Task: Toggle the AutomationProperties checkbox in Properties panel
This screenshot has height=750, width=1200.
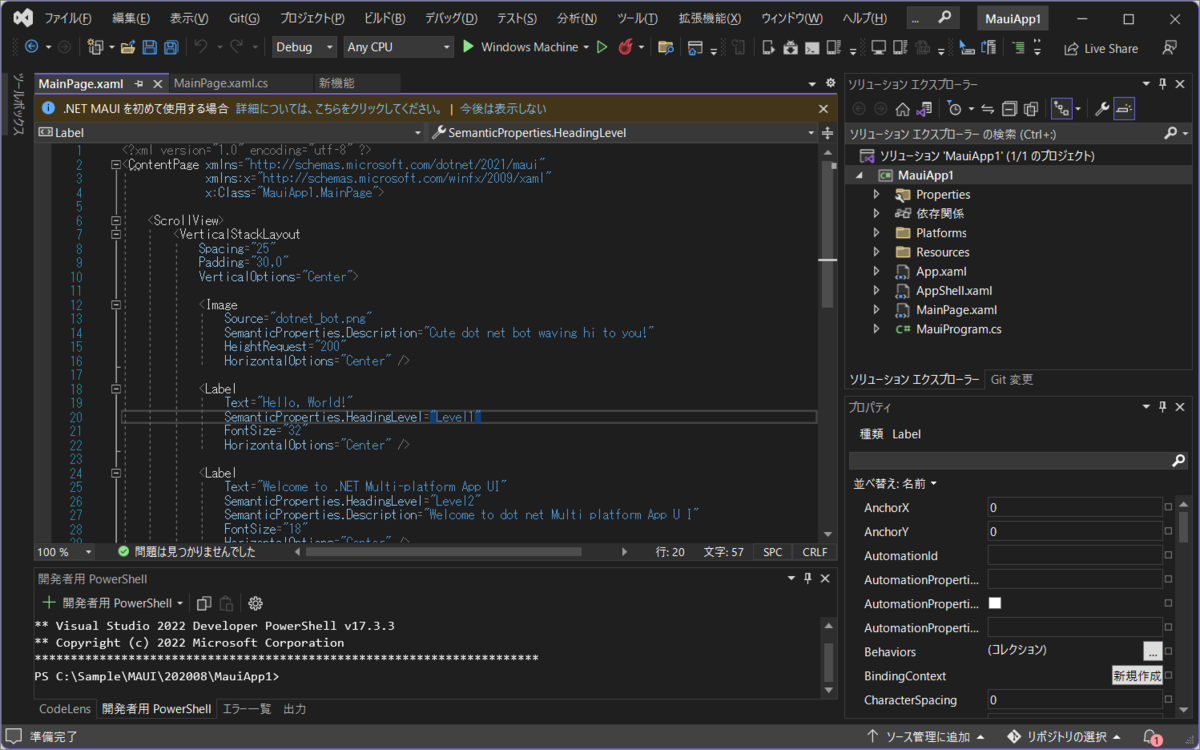Action: click(994, 603)
